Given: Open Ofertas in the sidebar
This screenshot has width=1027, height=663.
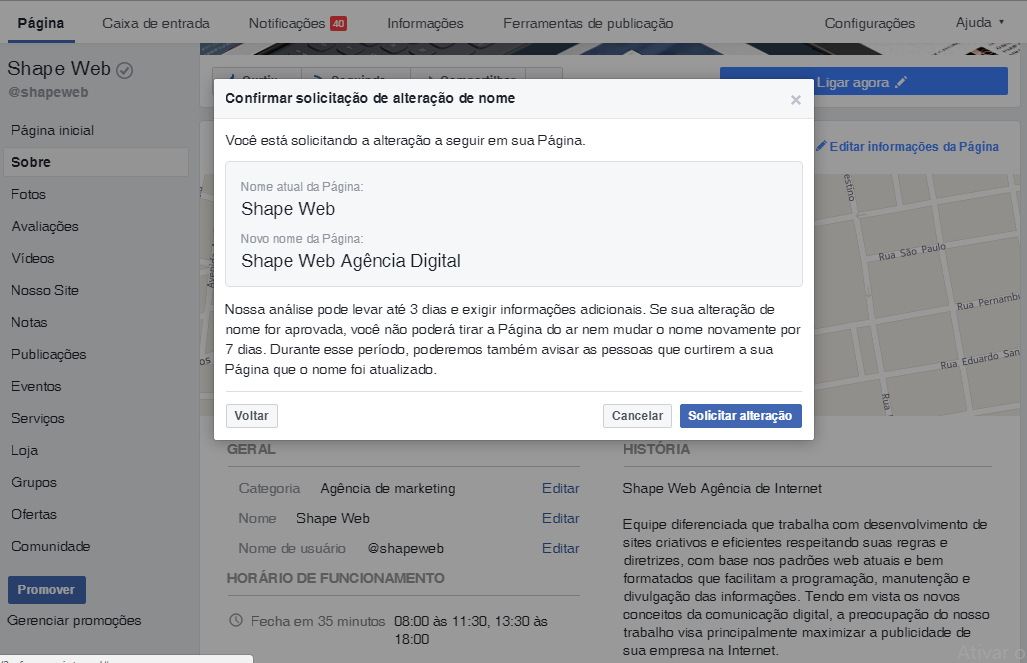Looking at the screenshot, I should (34, 514).
